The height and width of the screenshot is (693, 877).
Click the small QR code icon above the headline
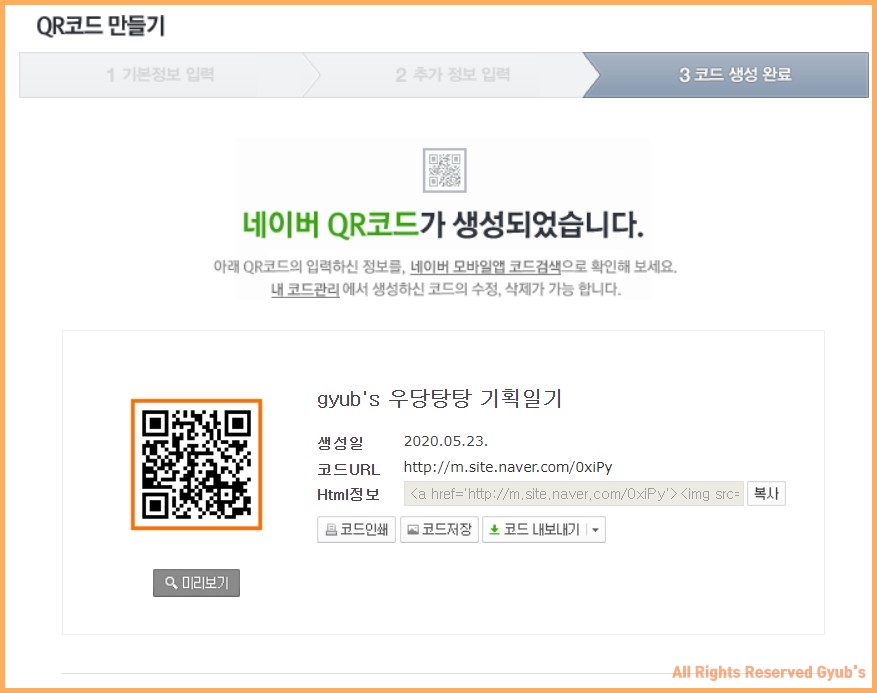point(445,170)
